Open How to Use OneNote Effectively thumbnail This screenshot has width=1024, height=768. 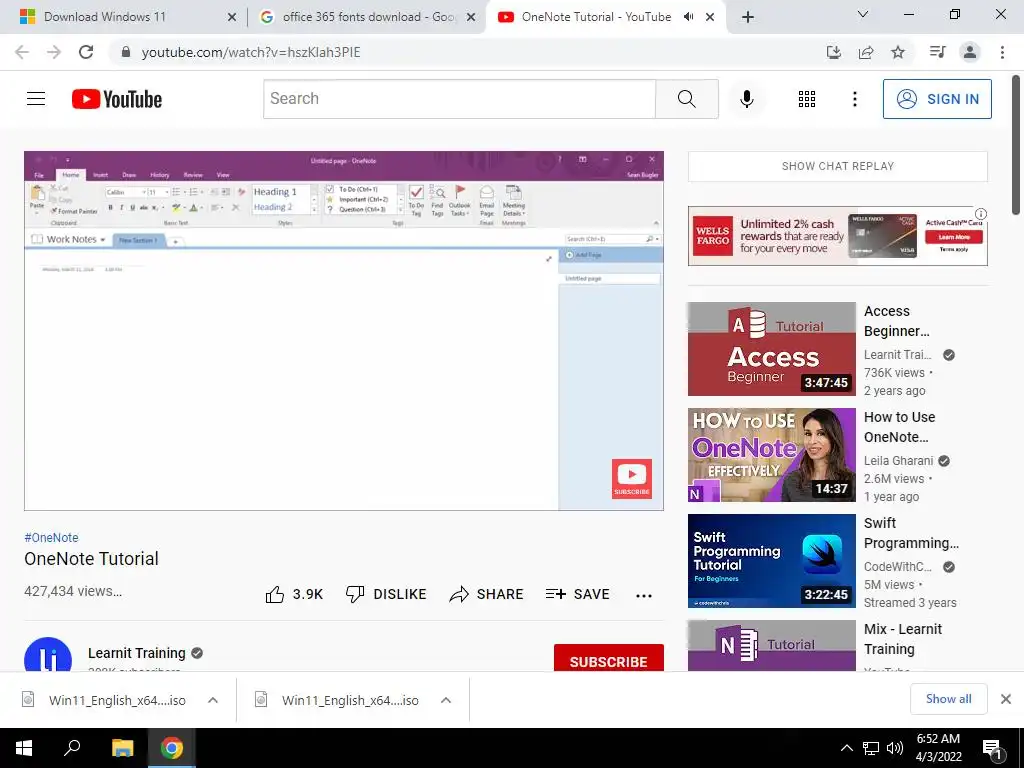[771, 455]
